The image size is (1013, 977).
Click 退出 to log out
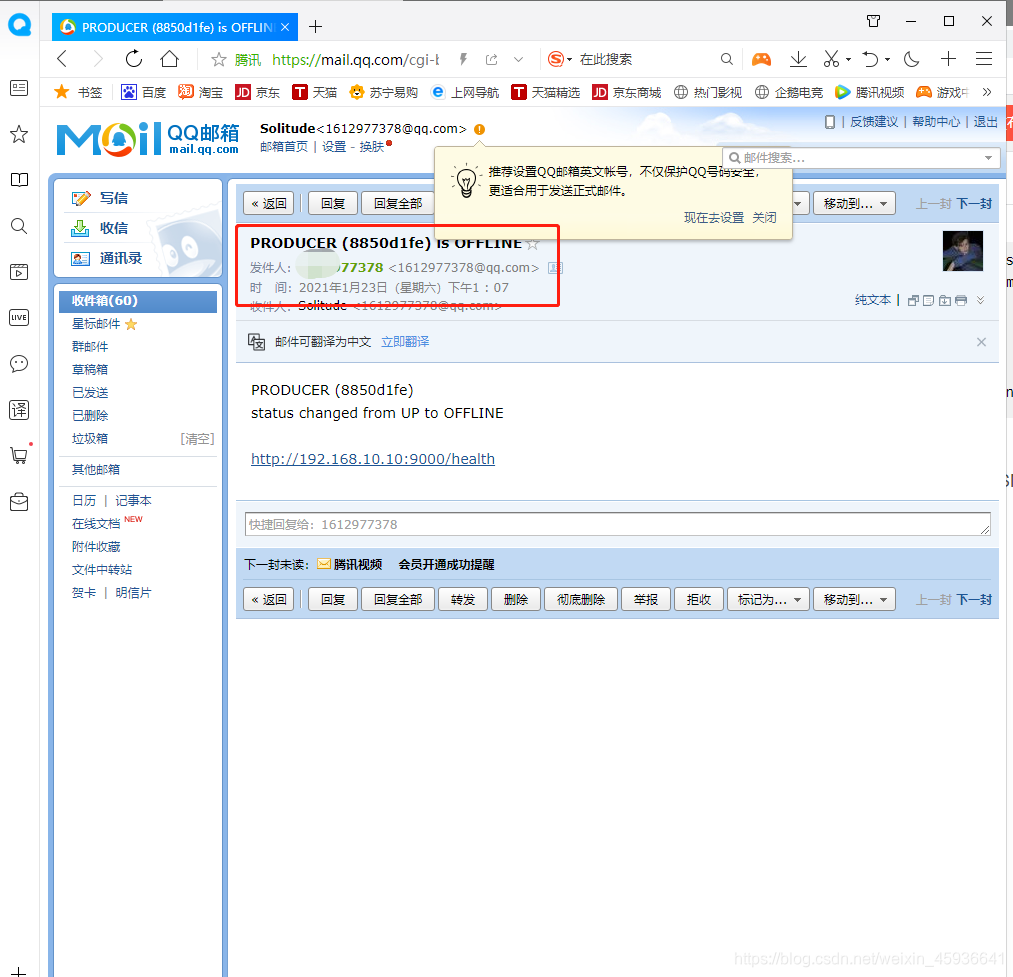pos(986,122)
